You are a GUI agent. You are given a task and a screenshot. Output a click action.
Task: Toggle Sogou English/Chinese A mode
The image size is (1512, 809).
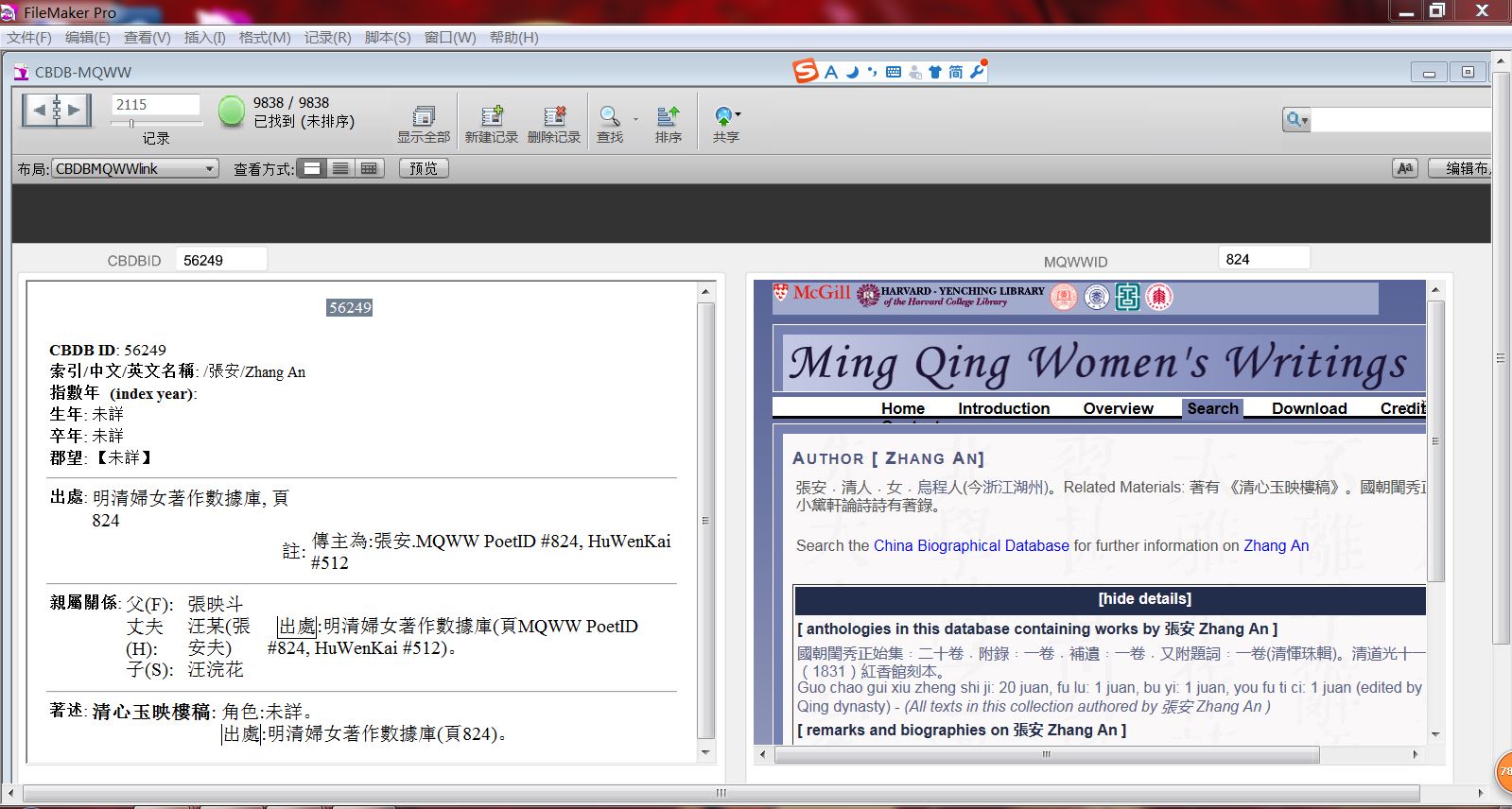coord(831,72)
